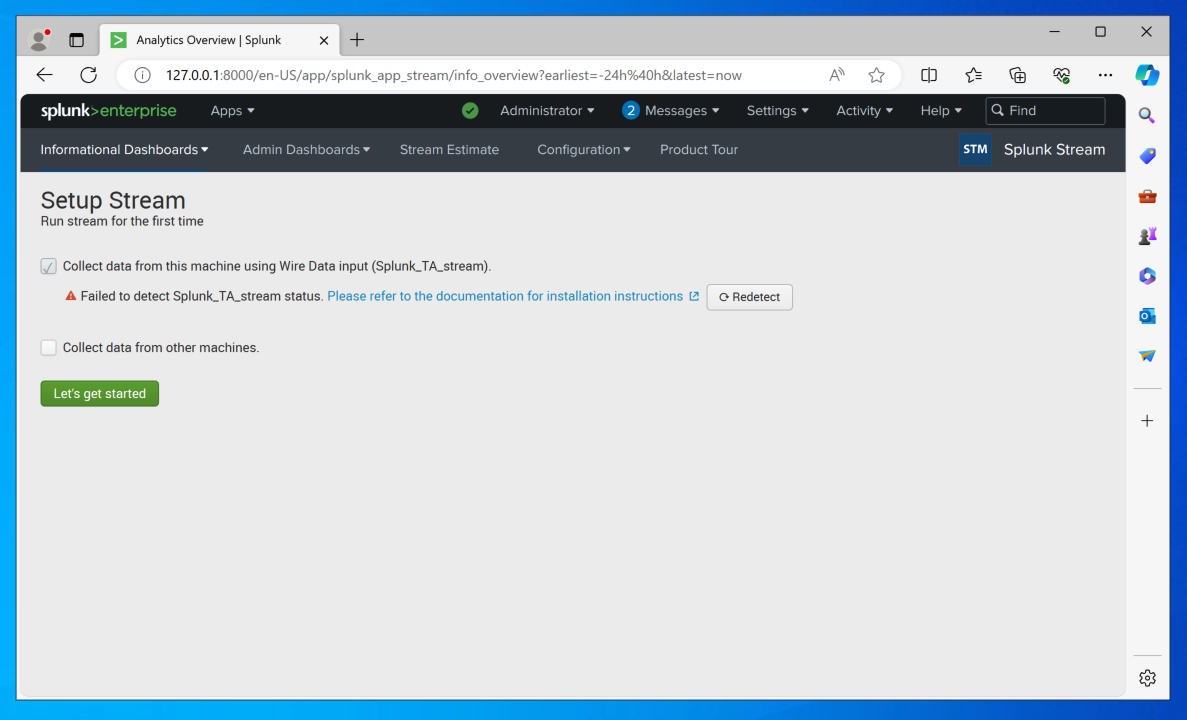Open sidebar Games chess icon
1187x720 pixels.
tap(1147, 236)
